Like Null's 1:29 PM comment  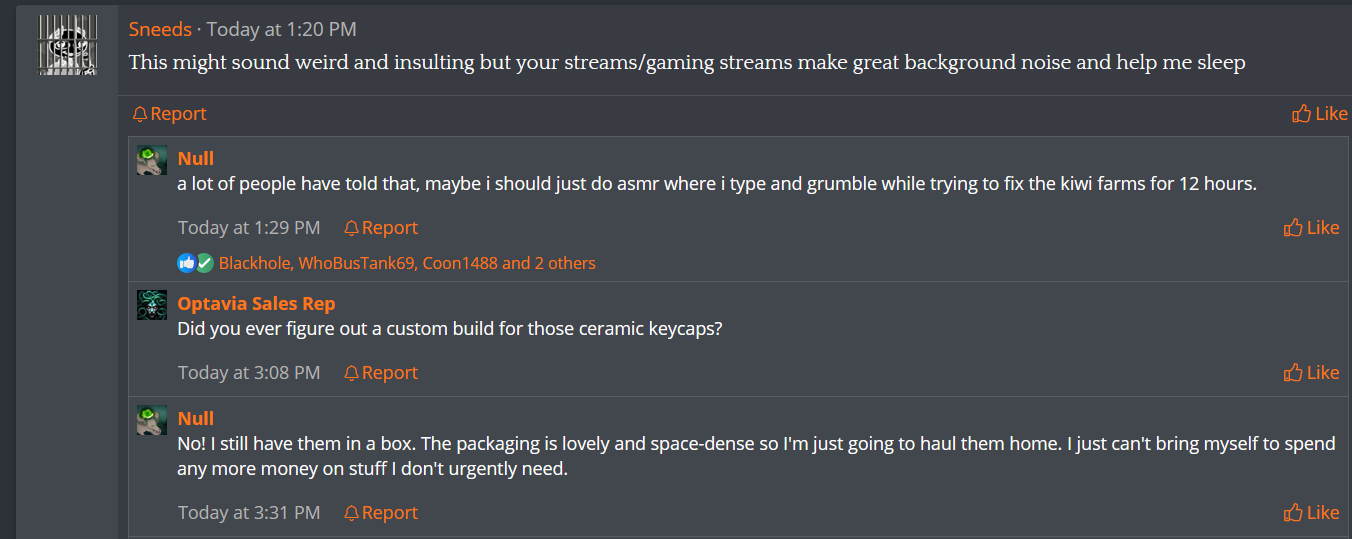click(1311, 228)
